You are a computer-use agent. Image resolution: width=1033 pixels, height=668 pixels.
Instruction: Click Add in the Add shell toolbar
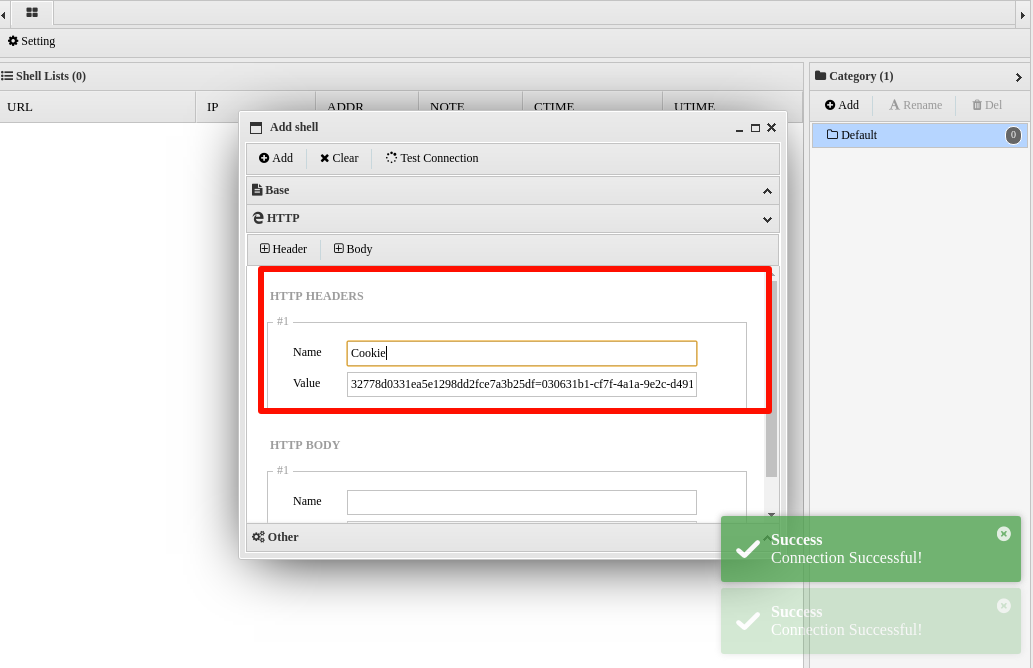[x=276, y=158]
